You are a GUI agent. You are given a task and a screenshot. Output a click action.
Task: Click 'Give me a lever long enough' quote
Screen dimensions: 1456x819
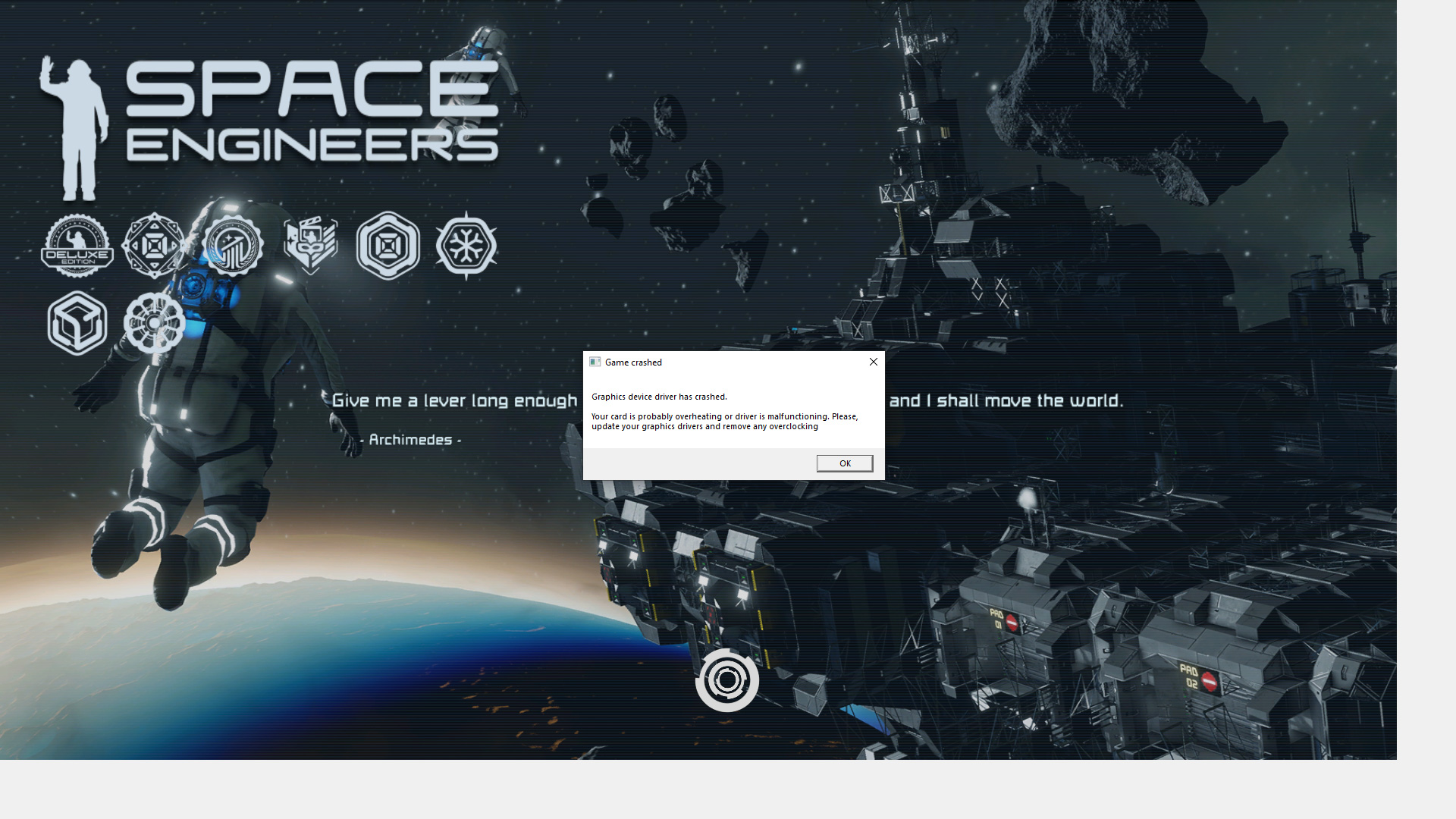[455, 400]
